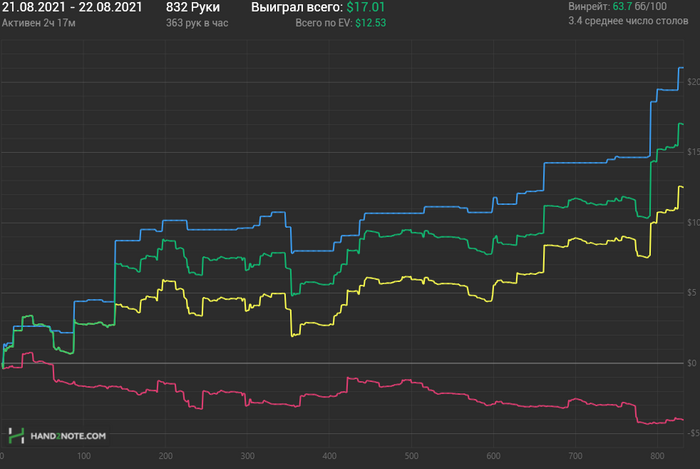Click the 300 x-axis label

(247, 456)
